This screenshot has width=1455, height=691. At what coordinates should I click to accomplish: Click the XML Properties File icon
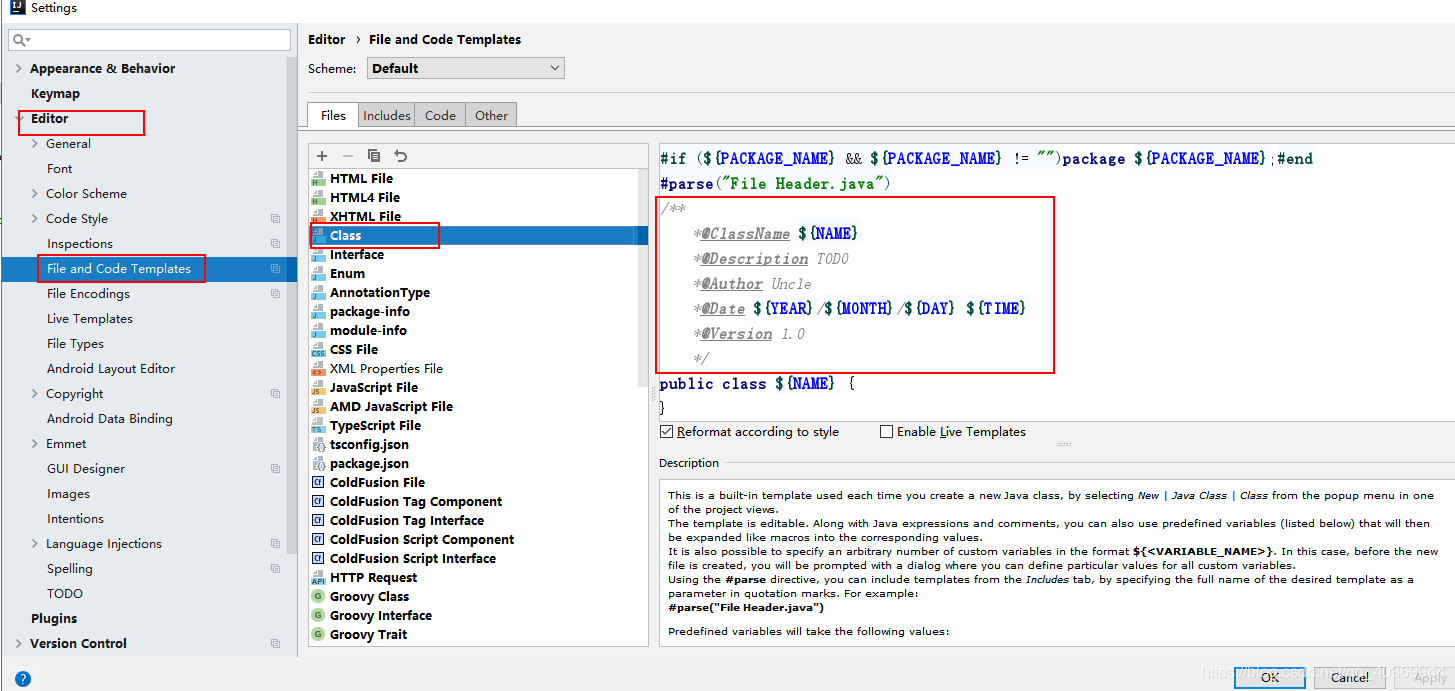pos(318,369)
